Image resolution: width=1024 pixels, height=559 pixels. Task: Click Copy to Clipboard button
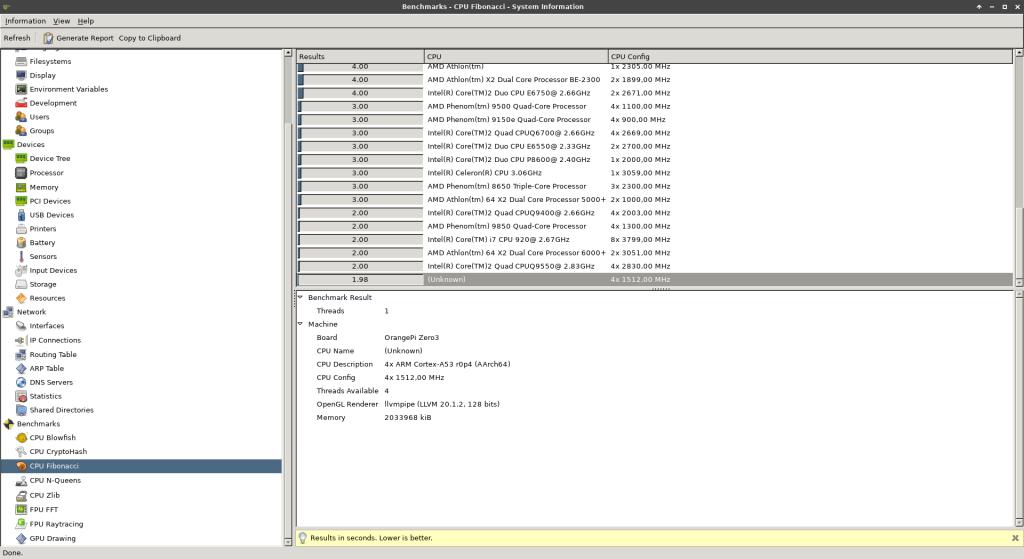pyautogui.click(x=149, y=38)
